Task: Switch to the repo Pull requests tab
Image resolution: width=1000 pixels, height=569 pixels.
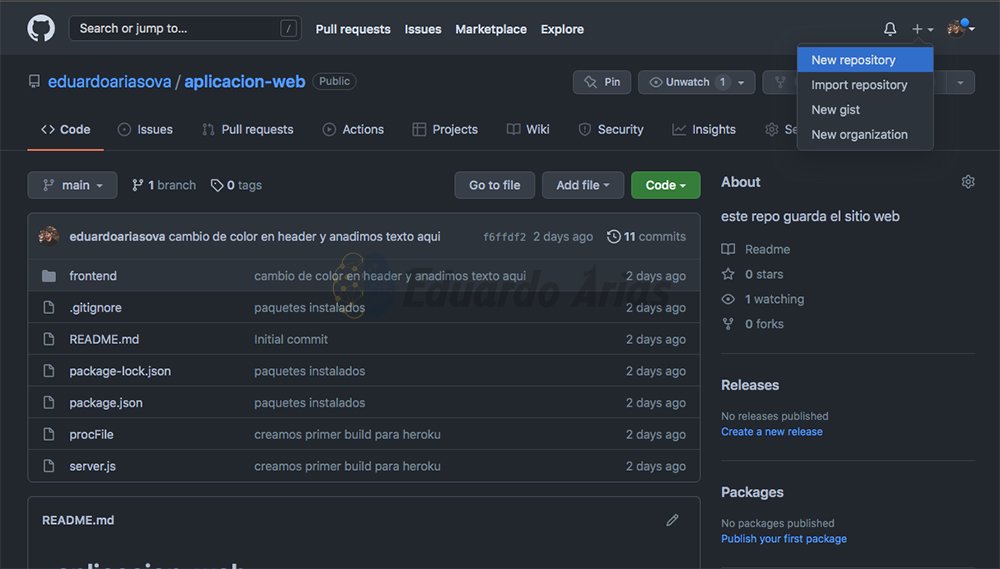Action: [247, 129]
